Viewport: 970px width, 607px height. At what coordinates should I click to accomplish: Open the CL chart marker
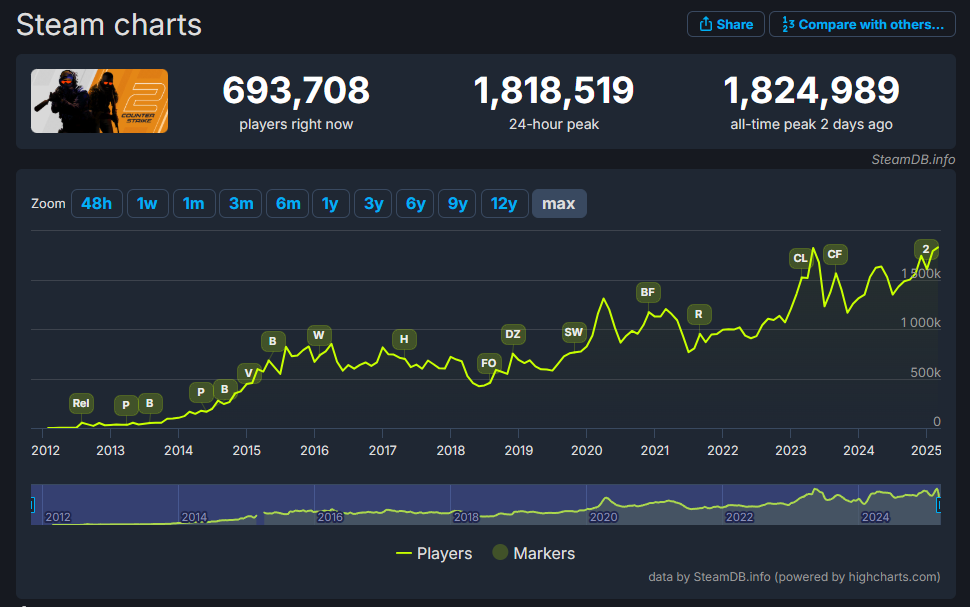coord(800,258)
